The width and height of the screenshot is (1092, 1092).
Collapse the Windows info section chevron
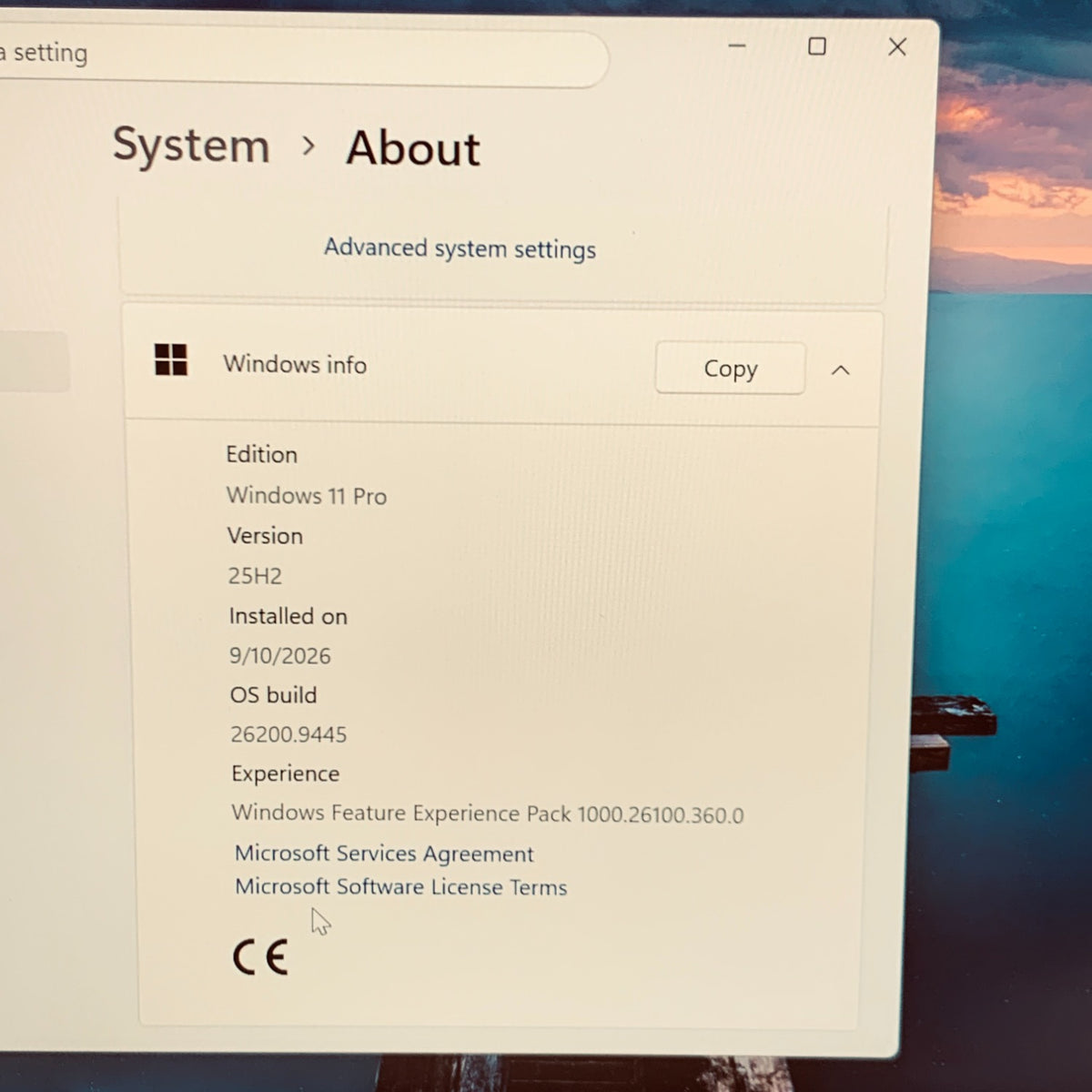coord(841,369)
